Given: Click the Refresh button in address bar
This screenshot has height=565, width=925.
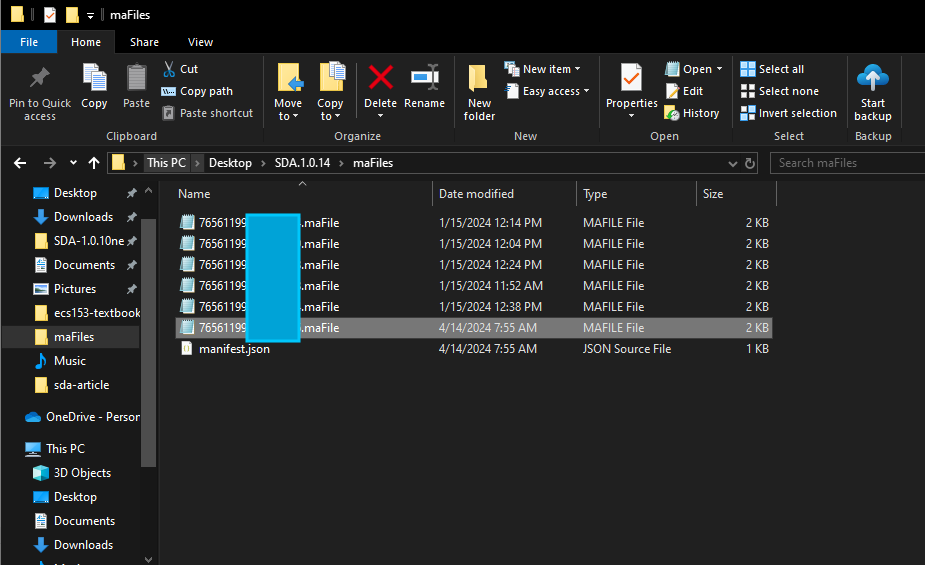Looking at the screenshot, I should pyautogui.click(x=750, y=163).
